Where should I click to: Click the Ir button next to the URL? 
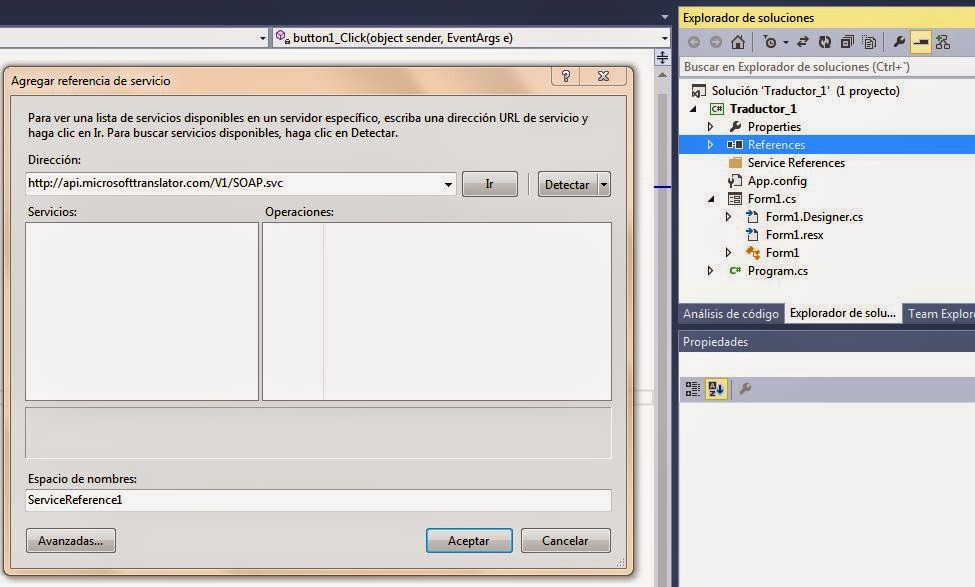489,184
